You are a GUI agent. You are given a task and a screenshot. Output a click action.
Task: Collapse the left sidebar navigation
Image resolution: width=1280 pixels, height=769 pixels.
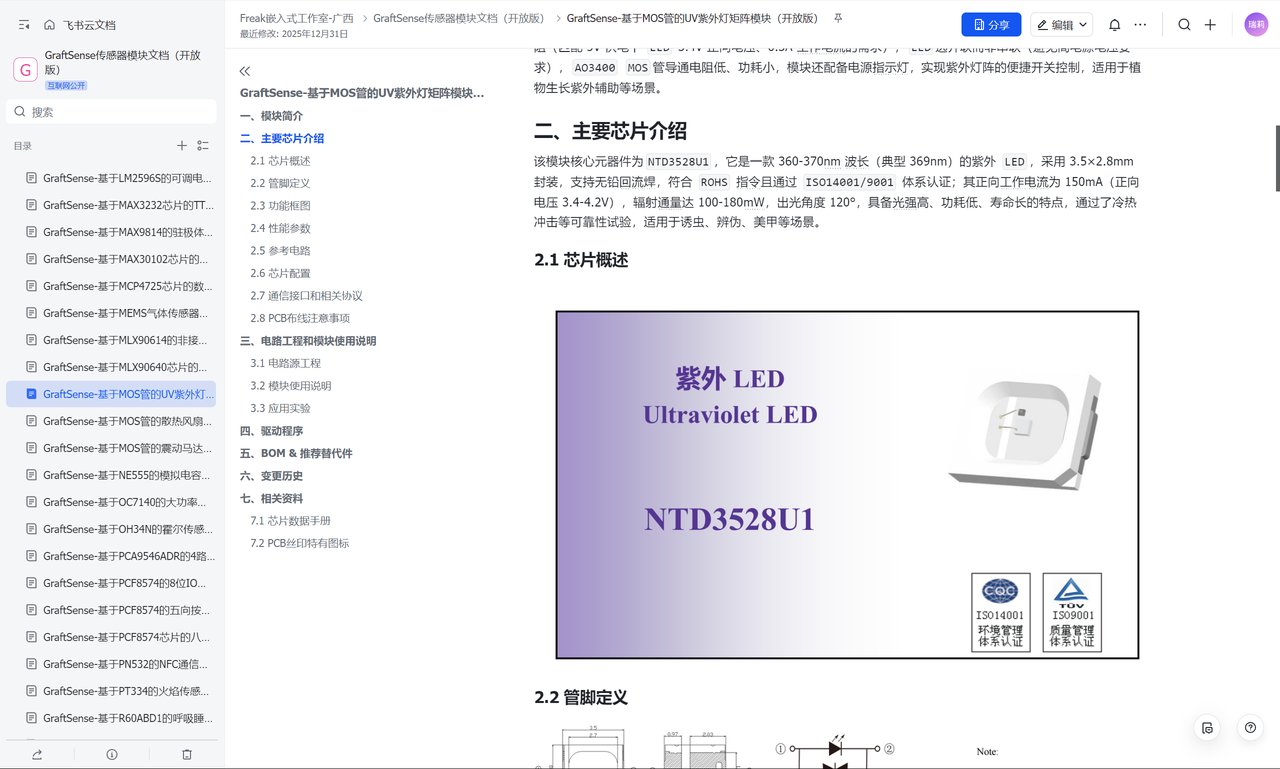pos(24,25)
